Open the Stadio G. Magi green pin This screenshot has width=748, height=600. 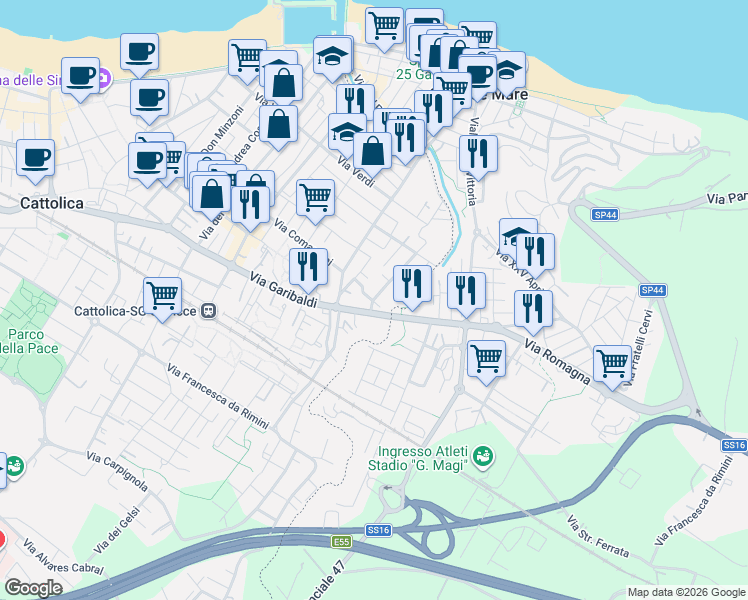pyautogui.click(x=483, y=457)
